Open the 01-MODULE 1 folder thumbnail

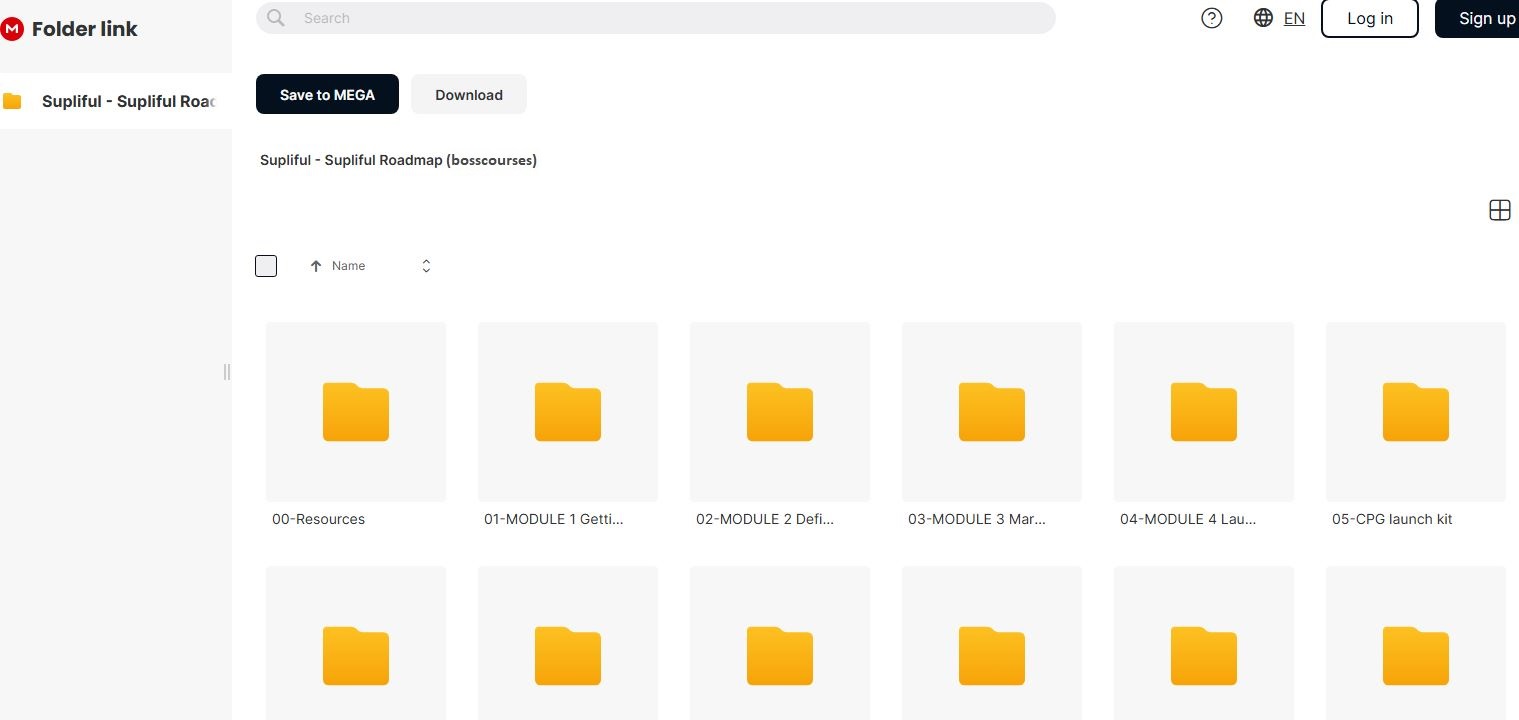[x=567, y=411]
